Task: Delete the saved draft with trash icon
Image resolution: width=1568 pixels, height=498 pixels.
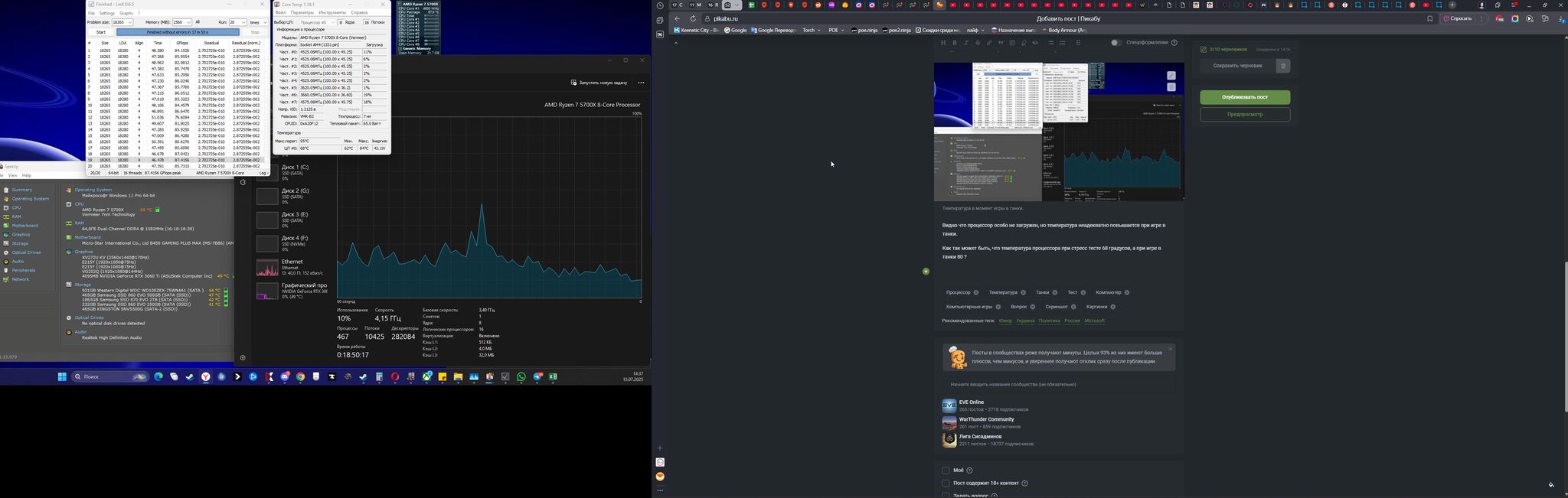Action: click(x=1283, y=66)
